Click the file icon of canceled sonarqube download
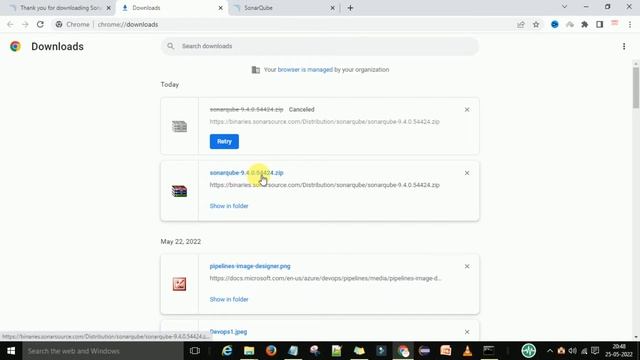 (179, 127)
